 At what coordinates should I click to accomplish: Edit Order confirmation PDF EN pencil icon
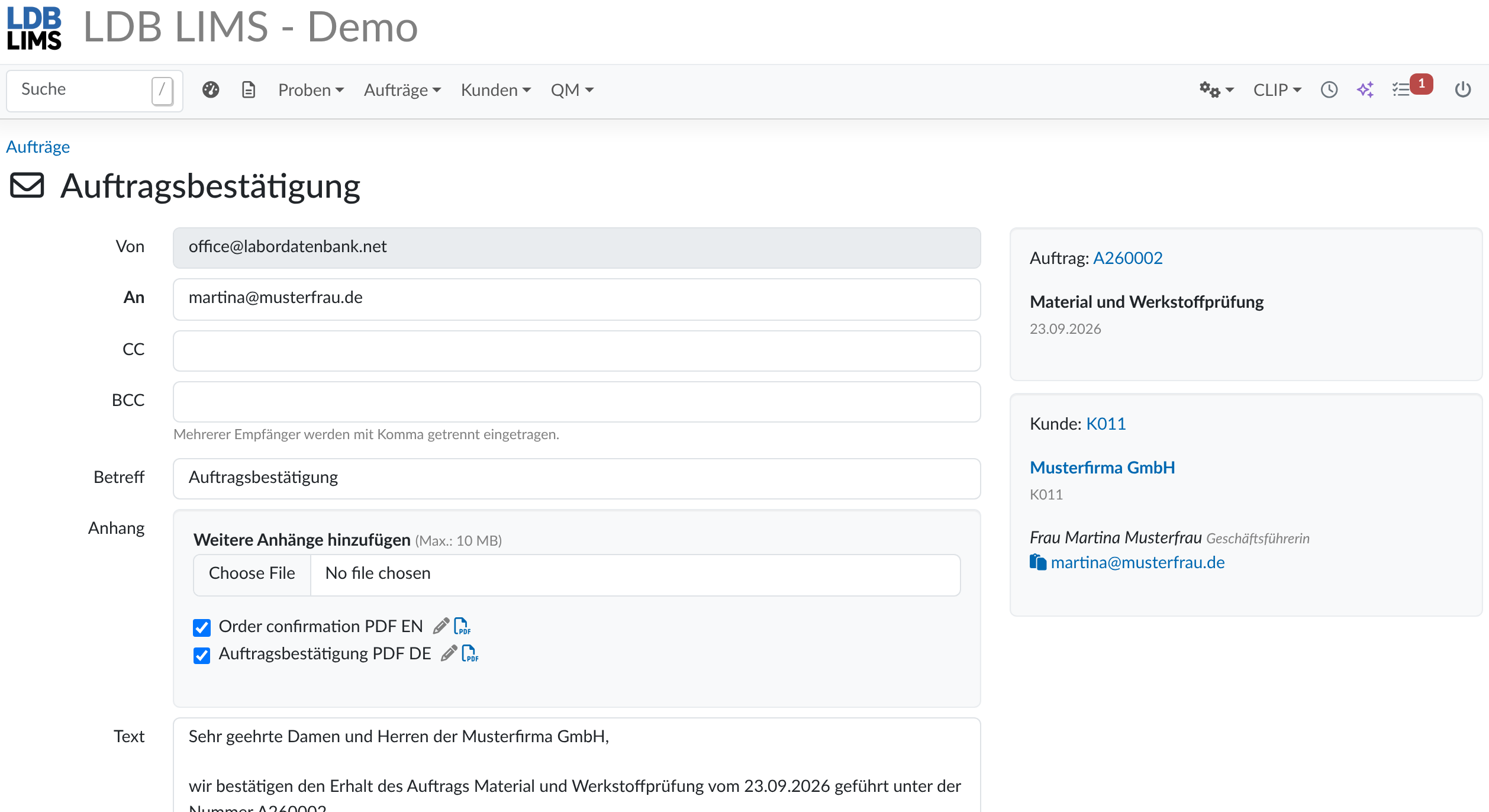click(x=441, y=626)
